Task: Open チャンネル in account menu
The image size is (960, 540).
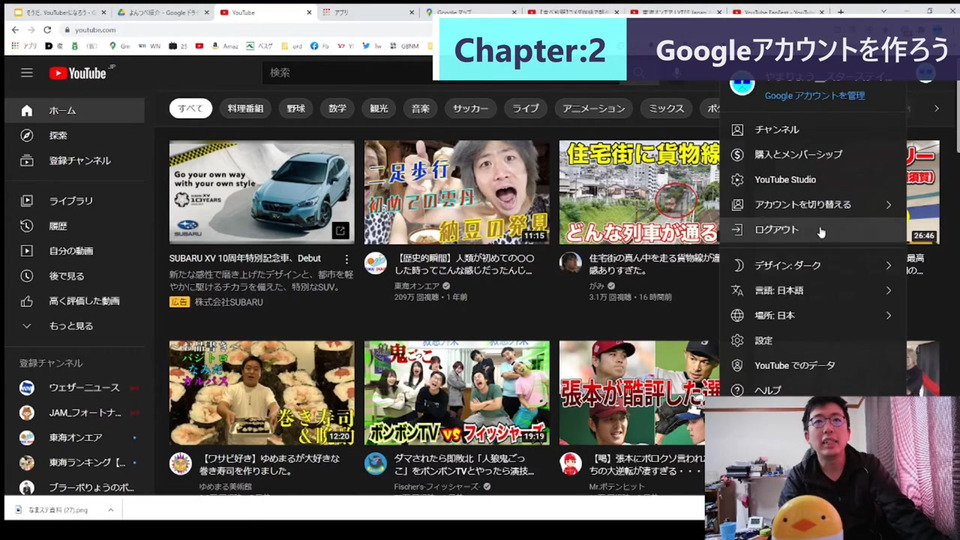Action: click(812, 130)
